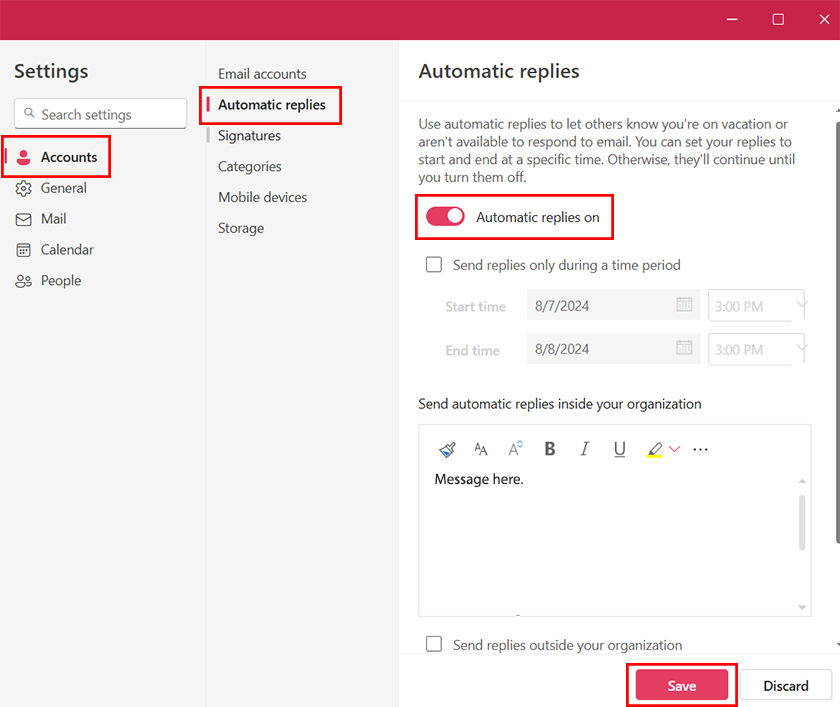Open Email accounts settings
Screen dimensions: 840x707
pos(262,74)
